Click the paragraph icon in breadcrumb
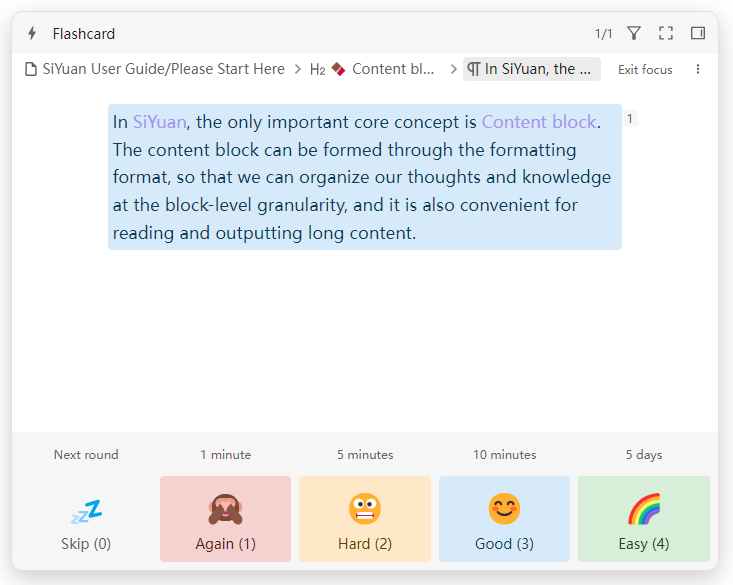The height and width of the screenshot is (585, 733). pos(474,70)
